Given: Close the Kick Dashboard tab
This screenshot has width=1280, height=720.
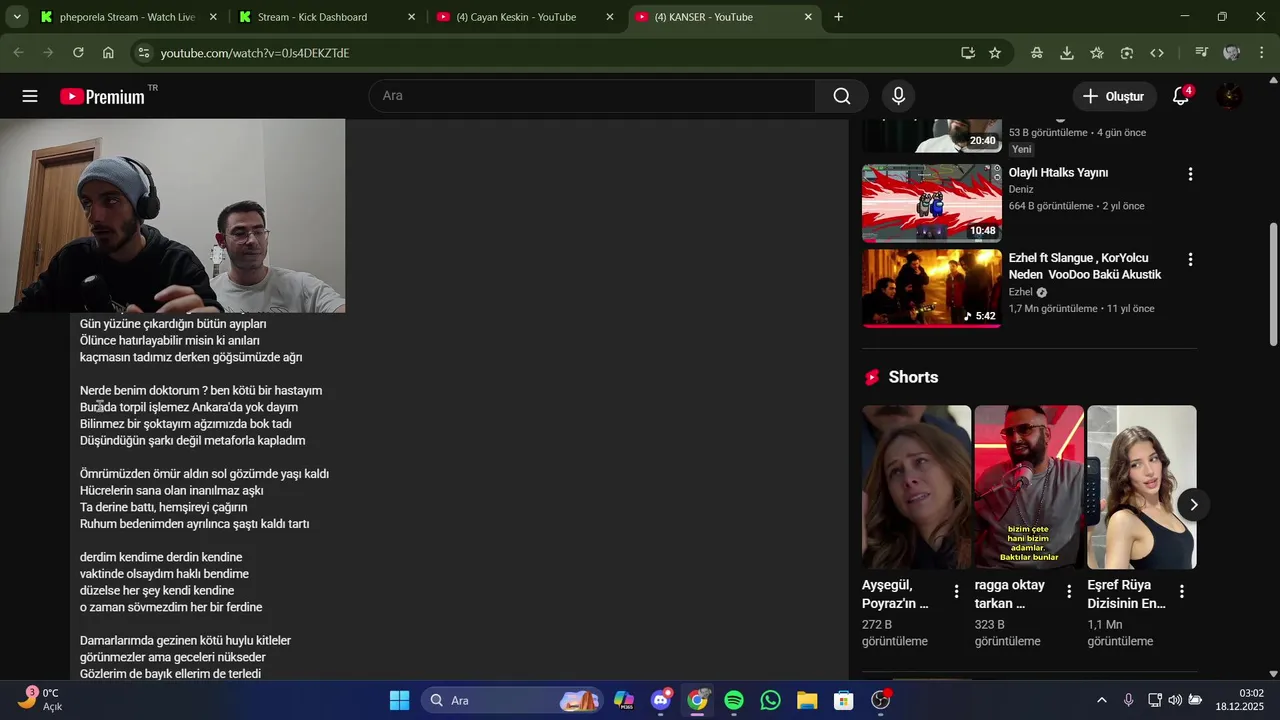Looking at the screenshot, I should click(412, 17).
